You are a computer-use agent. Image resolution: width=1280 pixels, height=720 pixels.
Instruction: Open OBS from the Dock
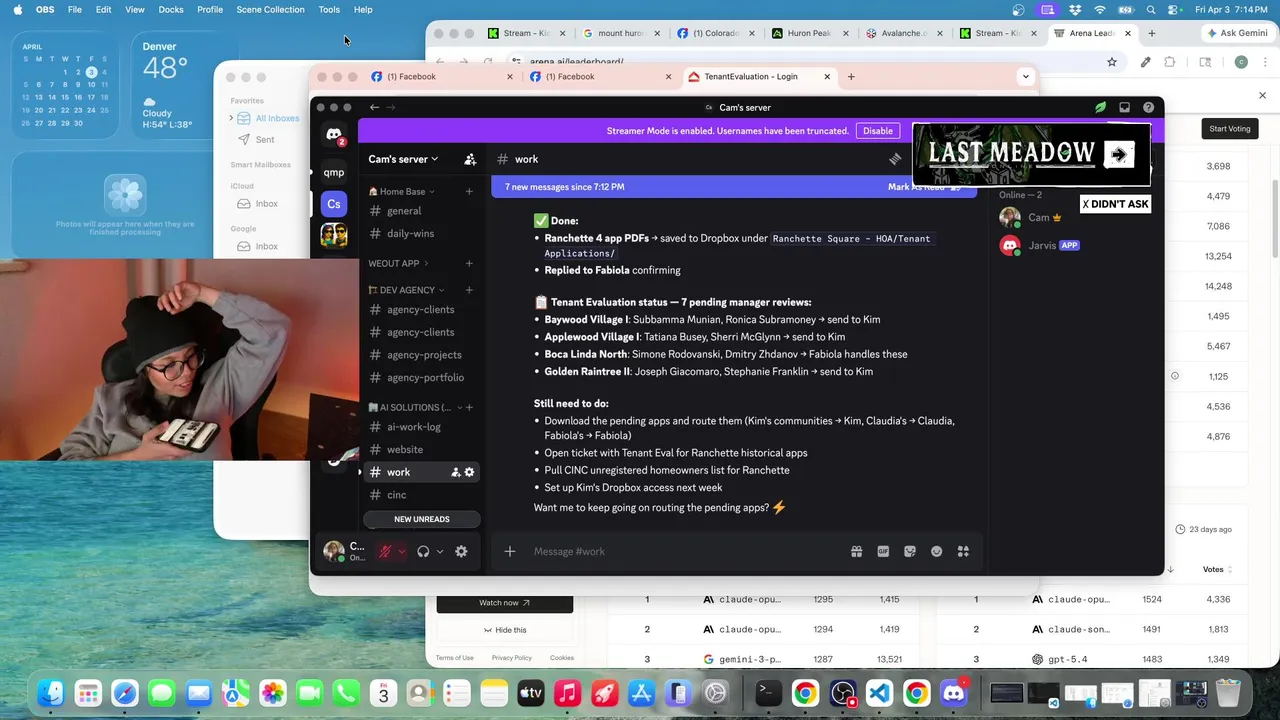843,693
